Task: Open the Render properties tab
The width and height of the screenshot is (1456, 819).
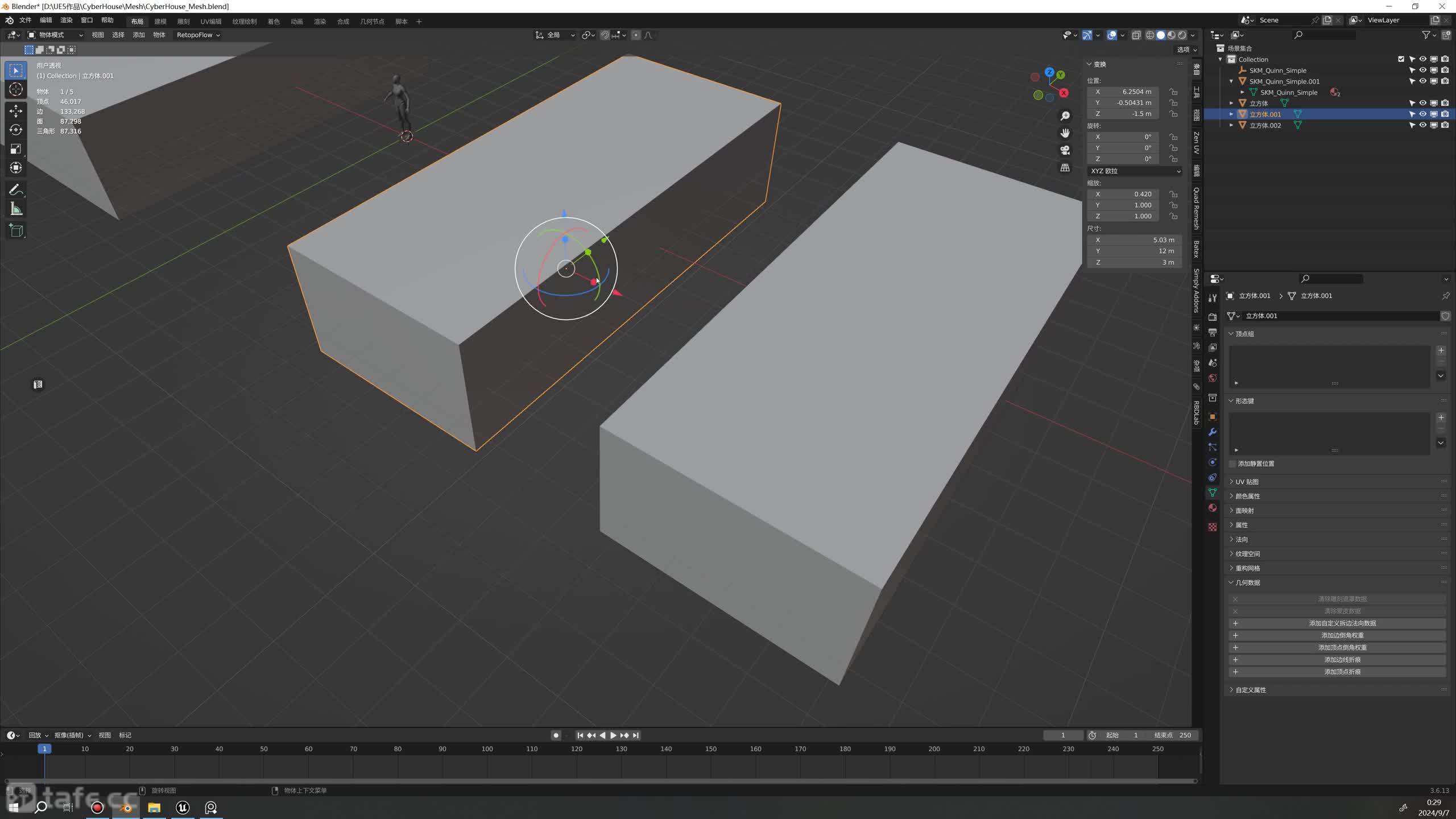Action: click(1213, 317)
